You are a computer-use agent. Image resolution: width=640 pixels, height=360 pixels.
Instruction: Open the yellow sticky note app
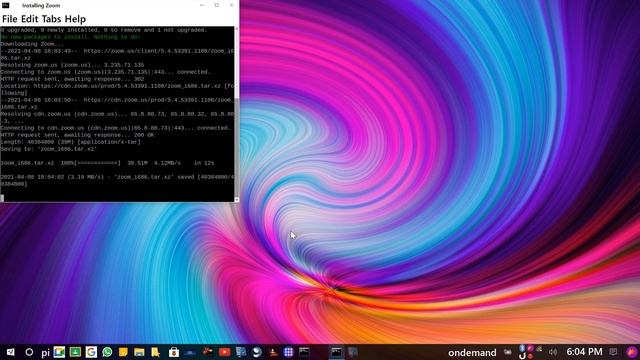point(123,352)
